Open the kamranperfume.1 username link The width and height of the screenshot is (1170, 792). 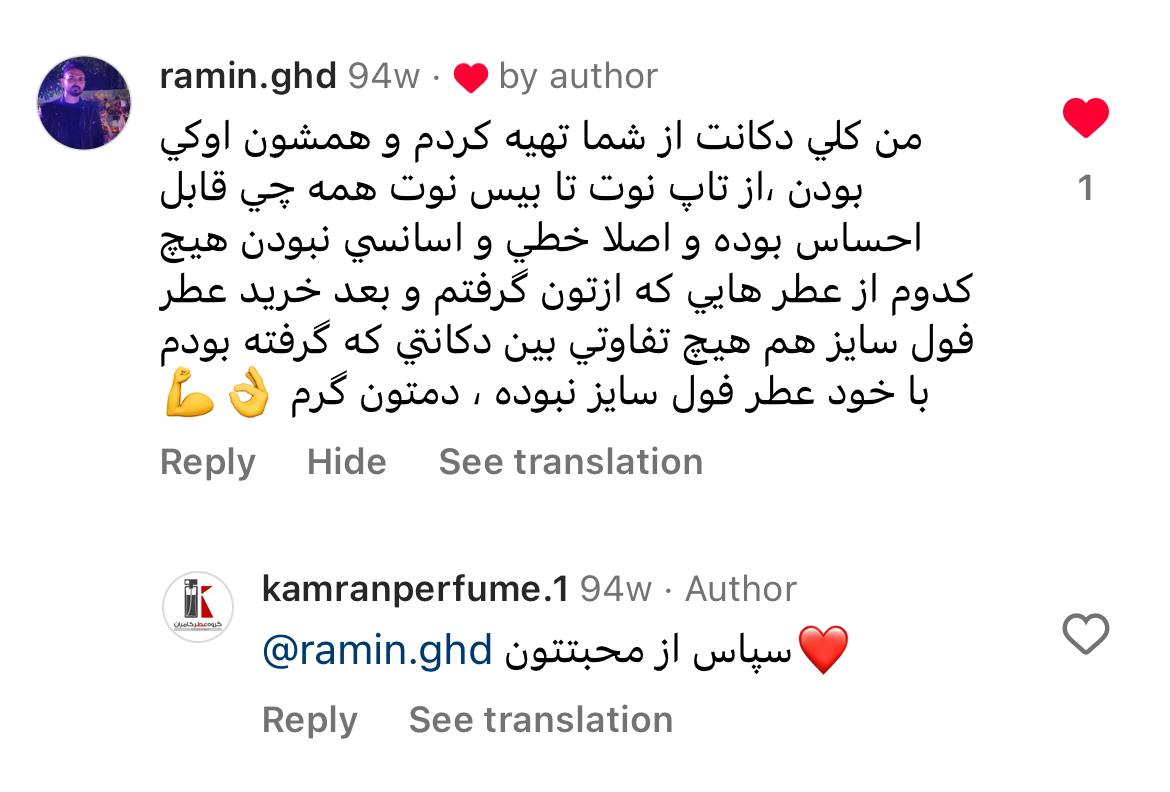tap(415, 589)
